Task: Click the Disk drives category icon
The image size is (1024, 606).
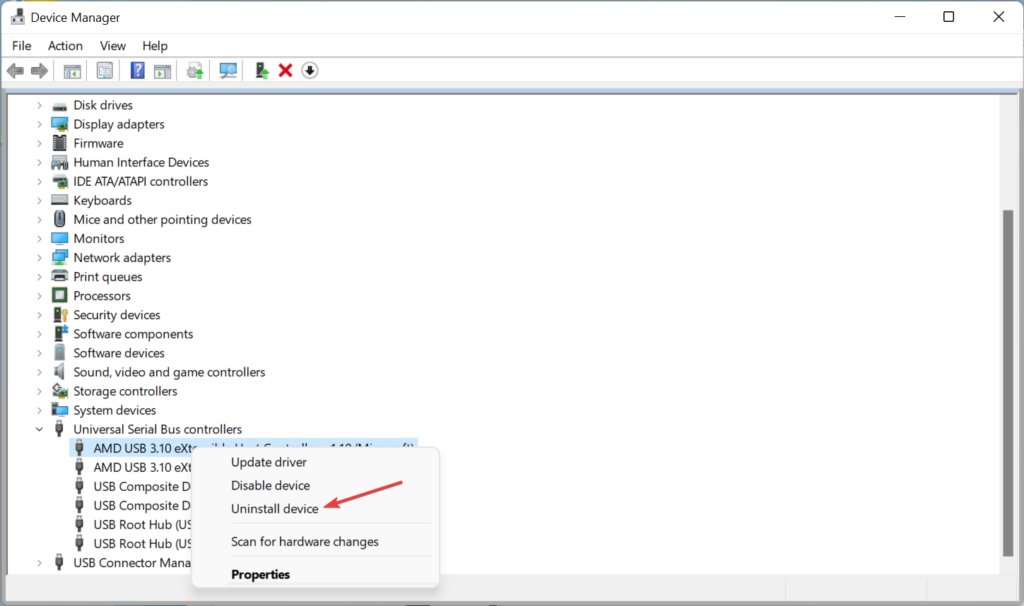Action: 59,106
